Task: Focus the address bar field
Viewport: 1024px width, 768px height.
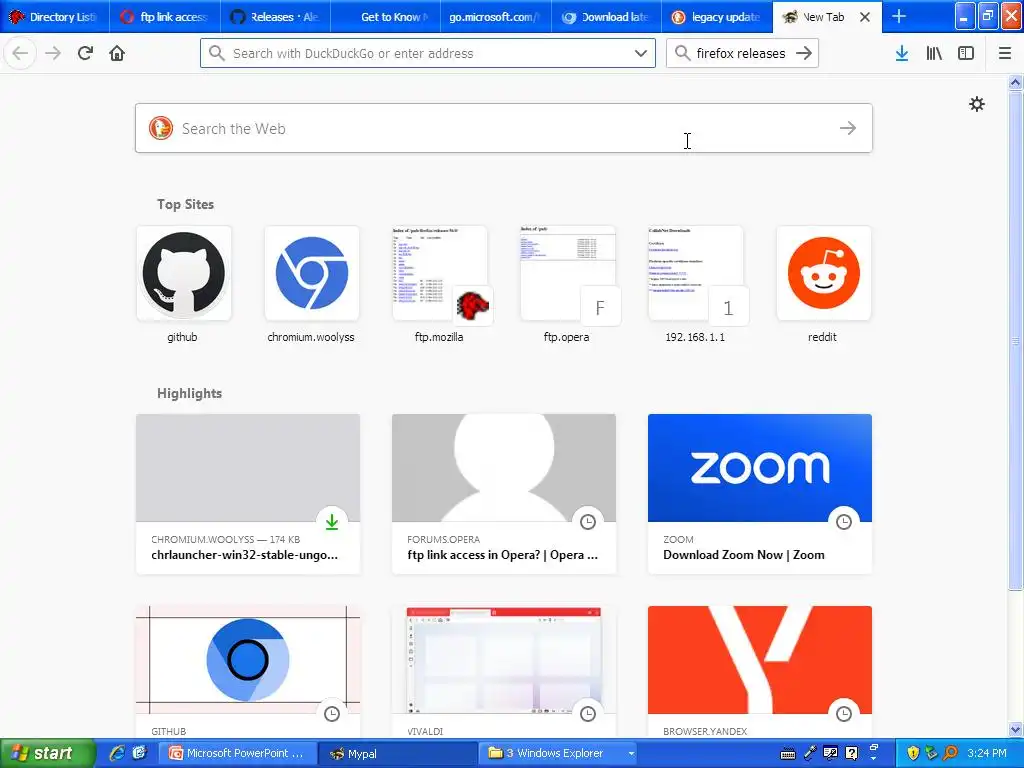Action: pos(428,53)
